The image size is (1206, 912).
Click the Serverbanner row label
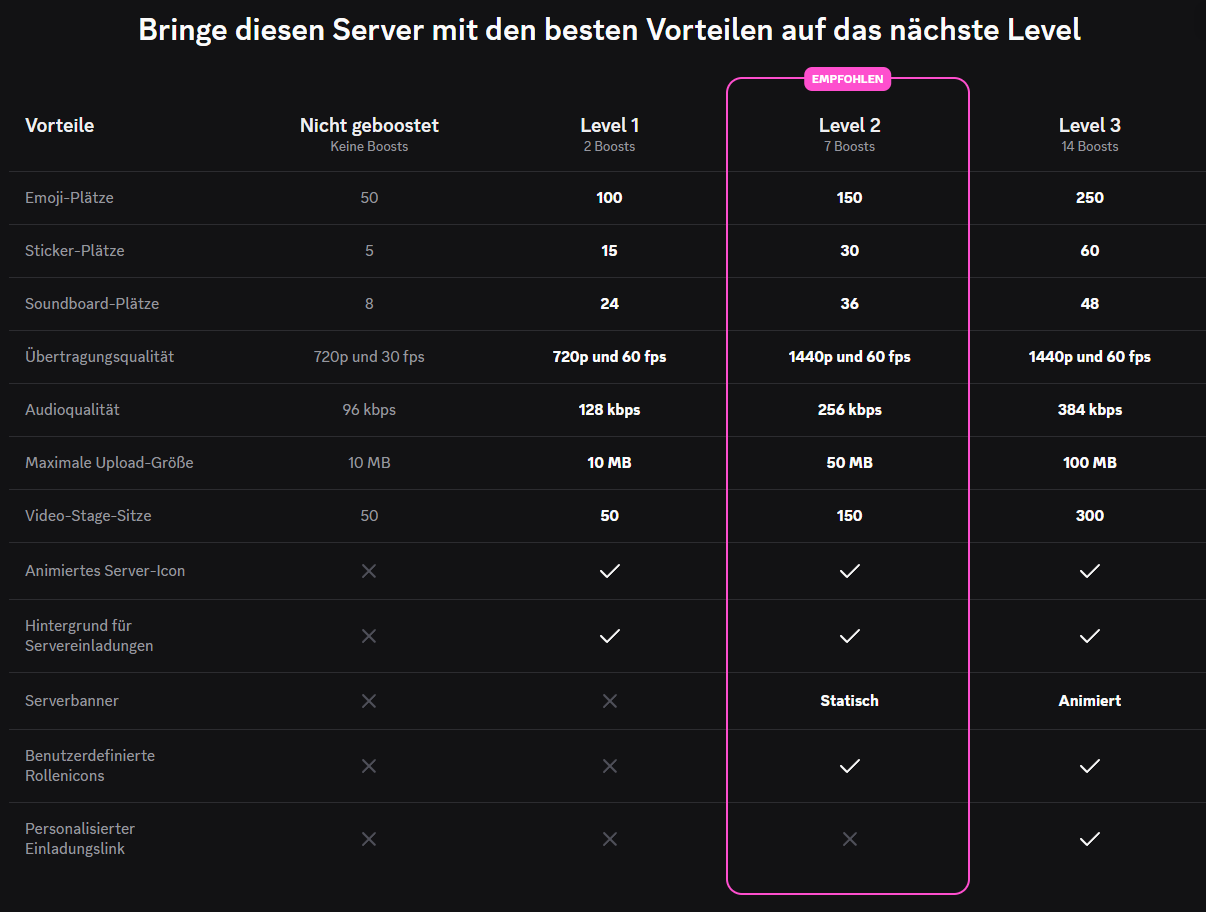[72, 701]
